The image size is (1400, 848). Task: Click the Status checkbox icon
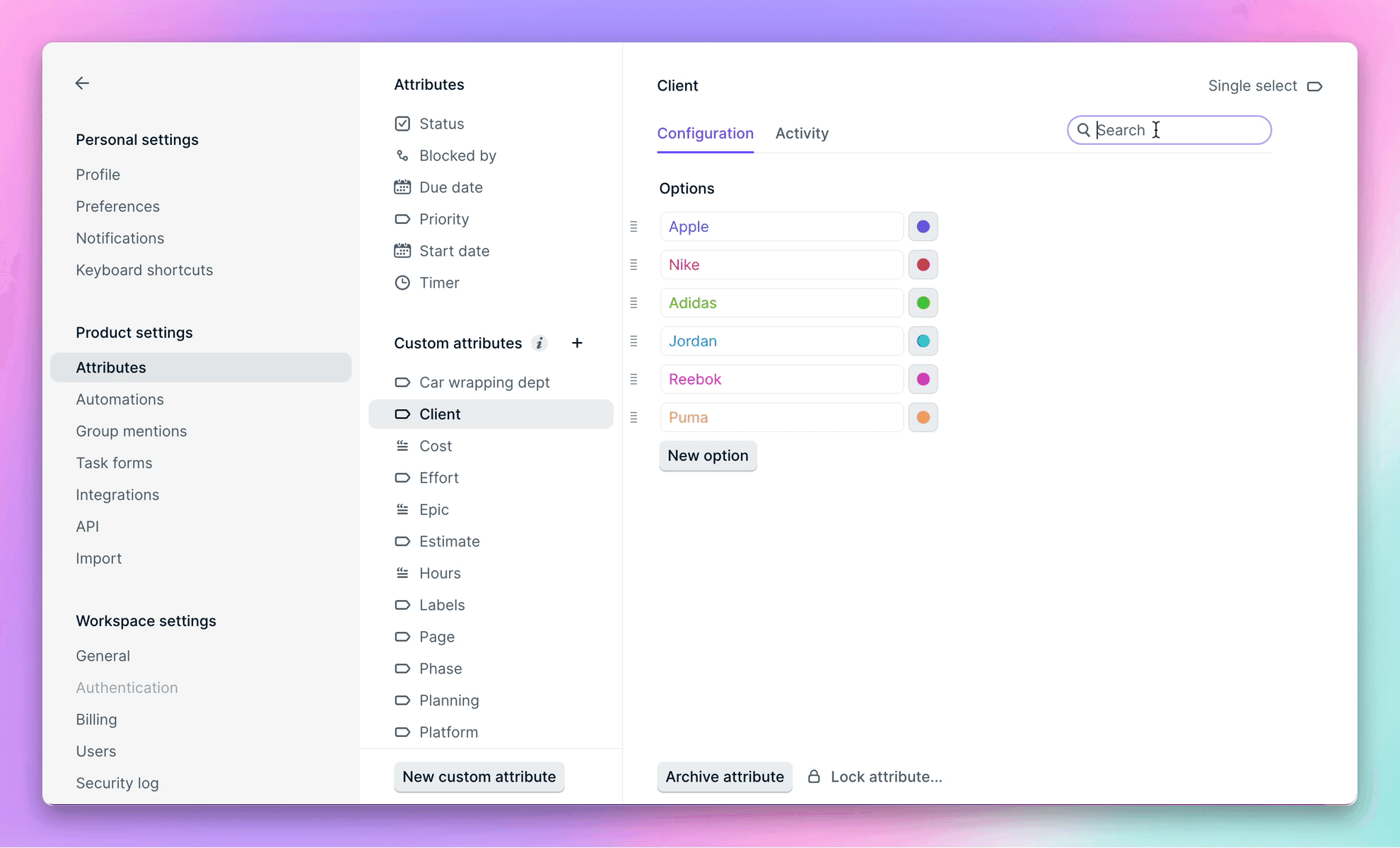(402, 124)
